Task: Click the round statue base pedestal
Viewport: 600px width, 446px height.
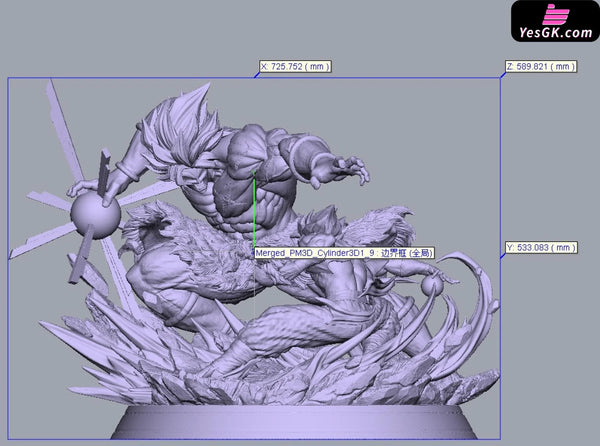Action: click(x=293, y=422)
